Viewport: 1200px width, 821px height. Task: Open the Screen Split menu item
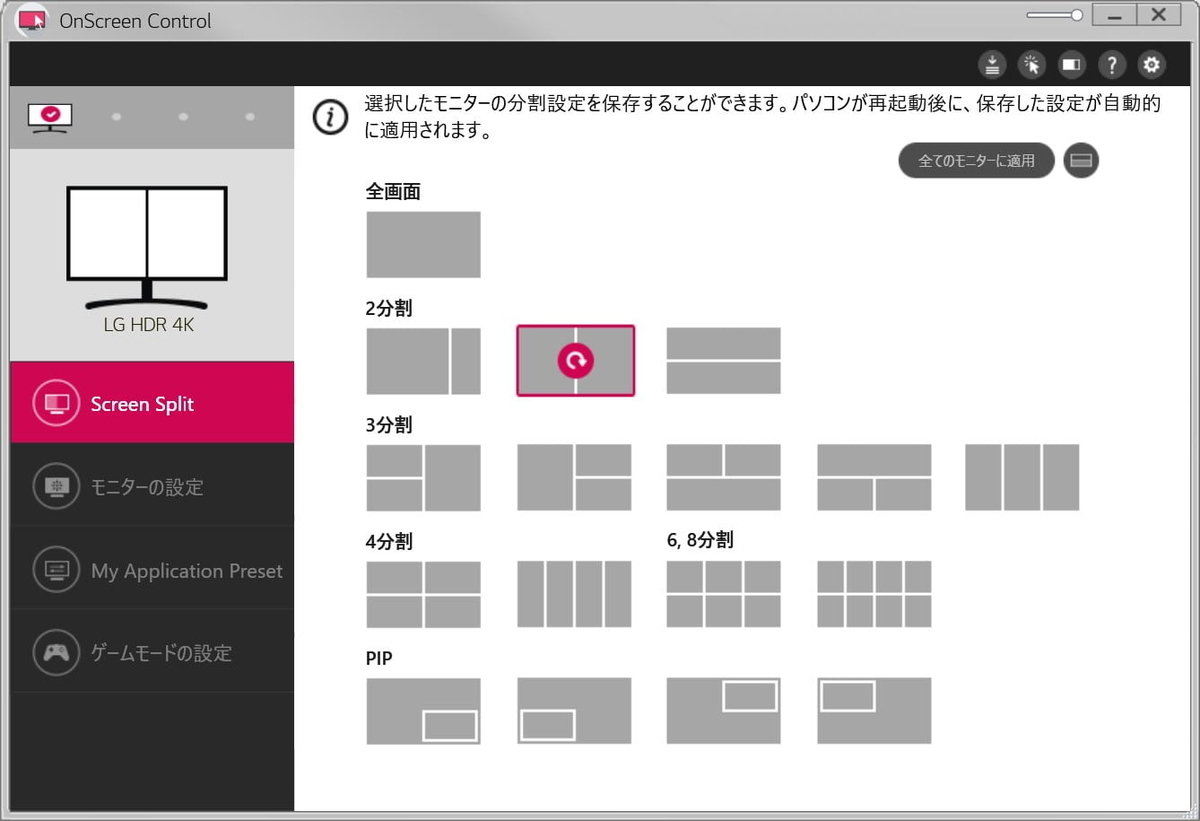click(152, 402)
